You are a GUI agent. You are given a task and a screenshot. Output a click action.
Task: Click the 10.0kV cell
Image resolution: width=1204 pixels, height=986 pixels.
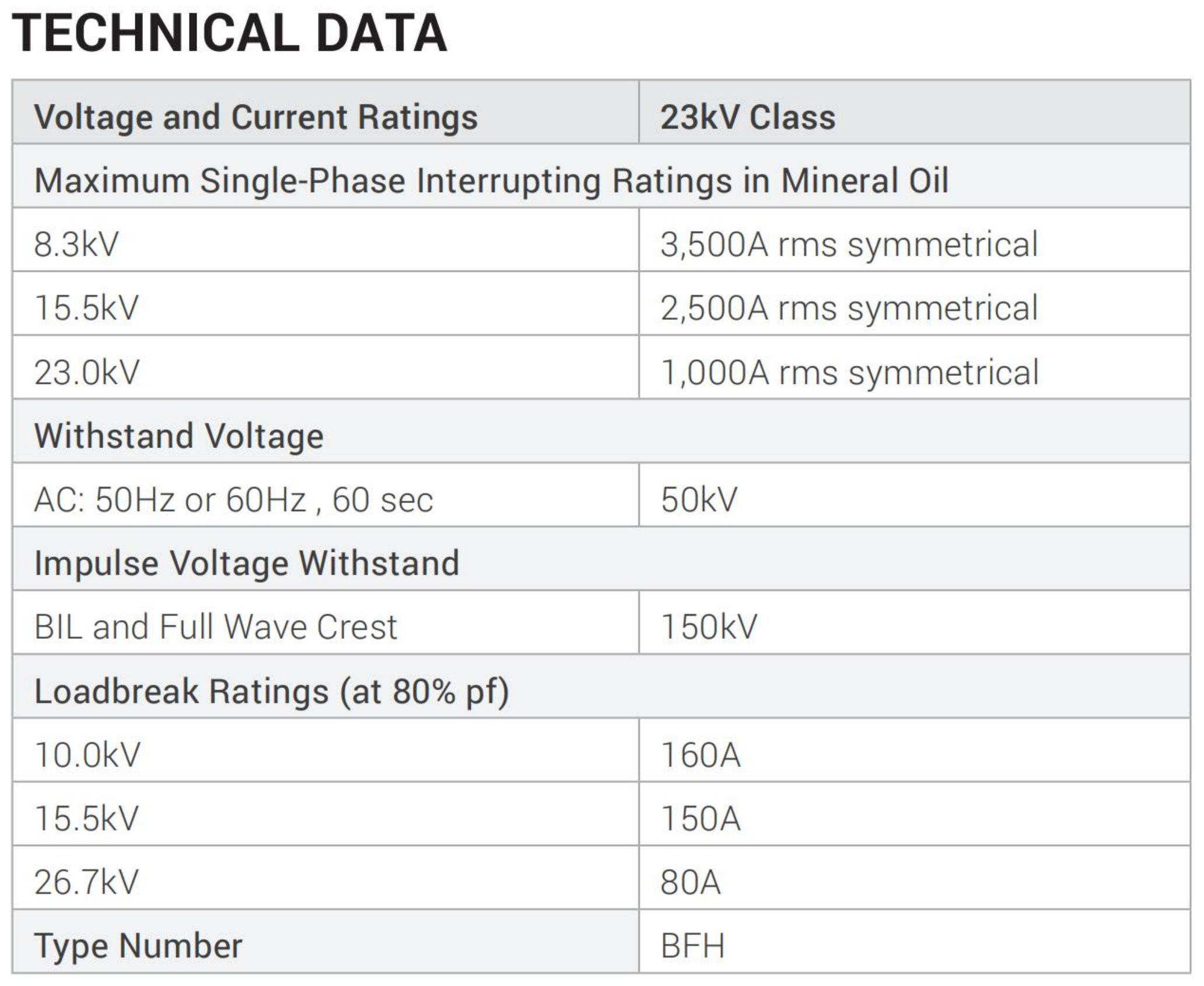[x=87, y=755]
